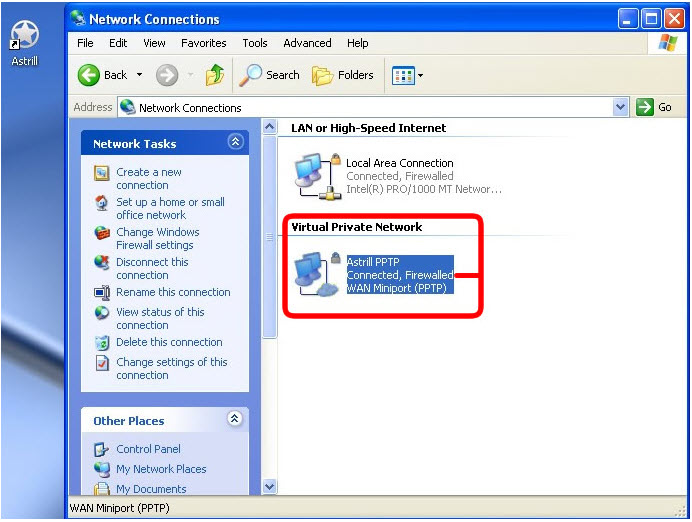Open the Help menu
Screen dimensions: 692x522
coord(357,43)
